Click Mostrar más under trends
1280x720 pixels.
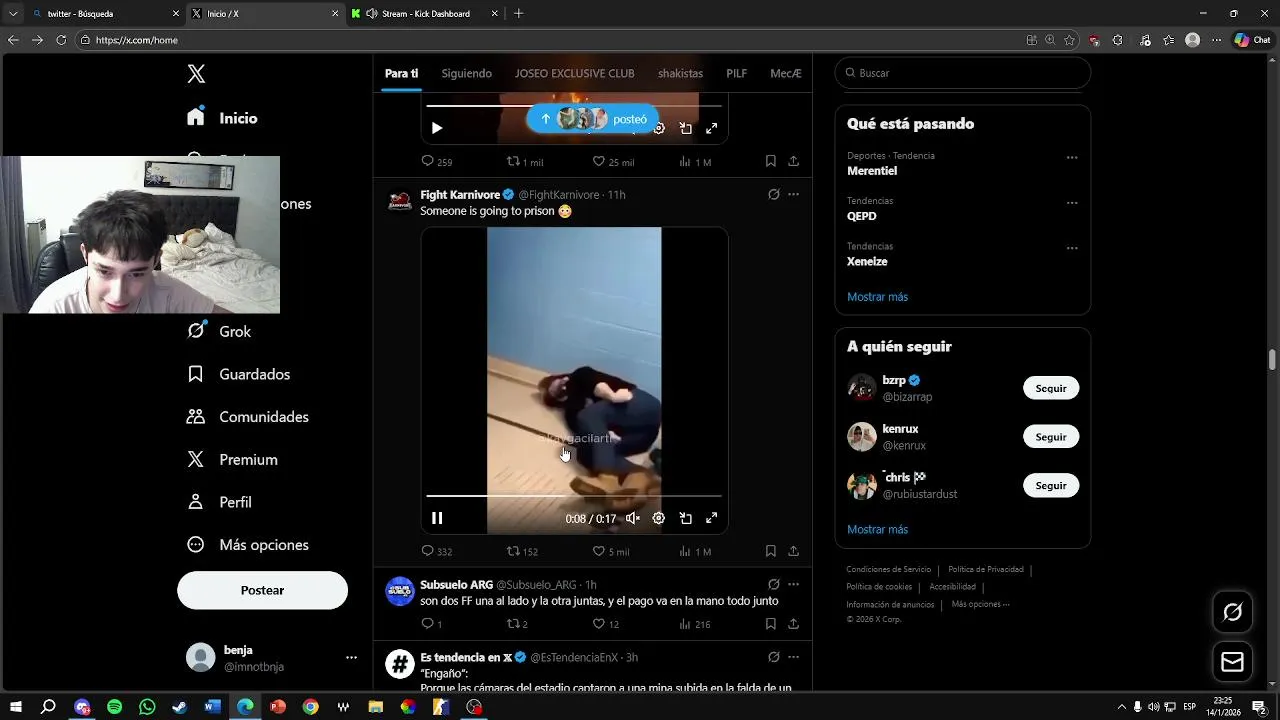pyautogui.click(x=877, y=297)
